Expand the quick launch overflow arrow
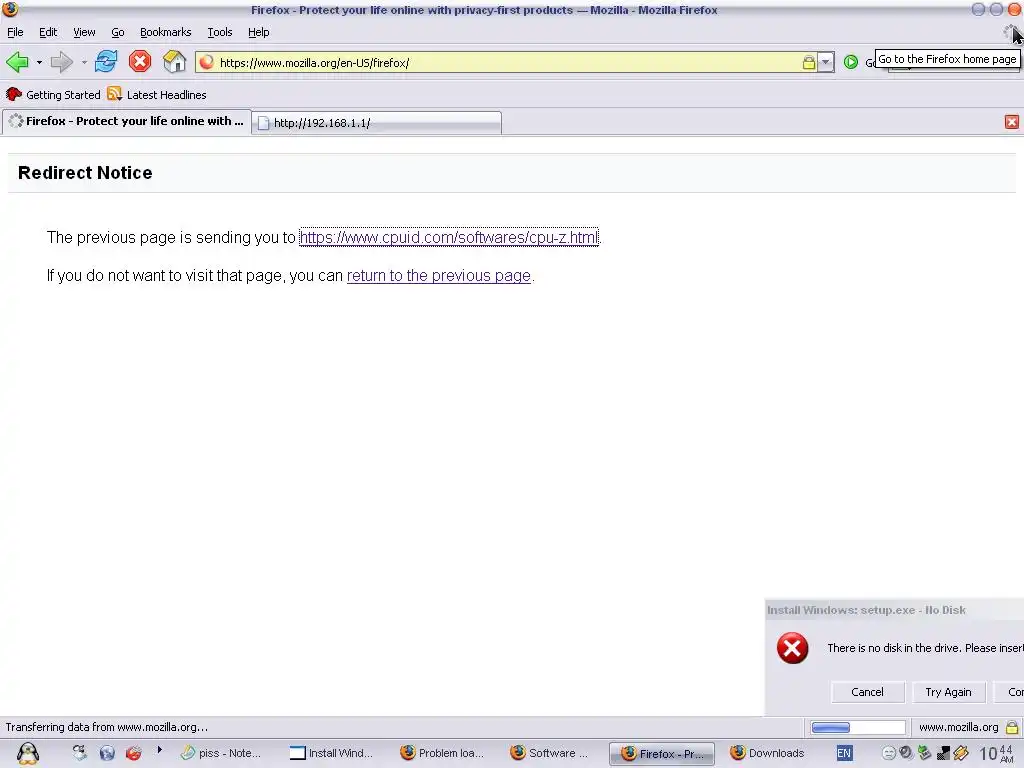The height and width of the screenshot is (768, 1024). point(159,750)
